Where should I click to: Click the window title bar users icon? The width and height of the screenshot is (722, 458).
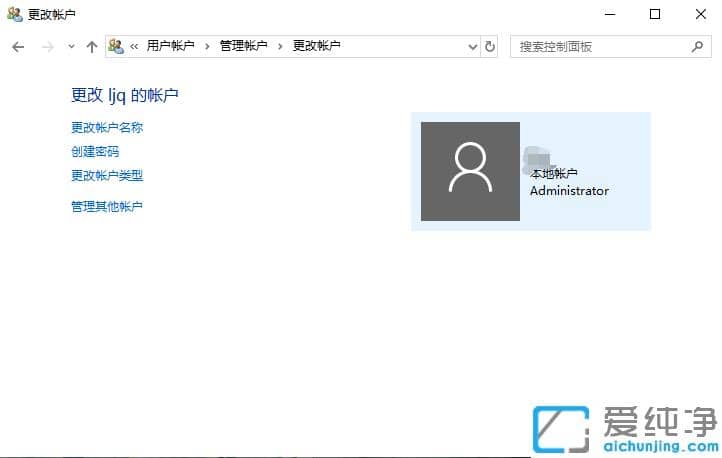coord(15,14)
